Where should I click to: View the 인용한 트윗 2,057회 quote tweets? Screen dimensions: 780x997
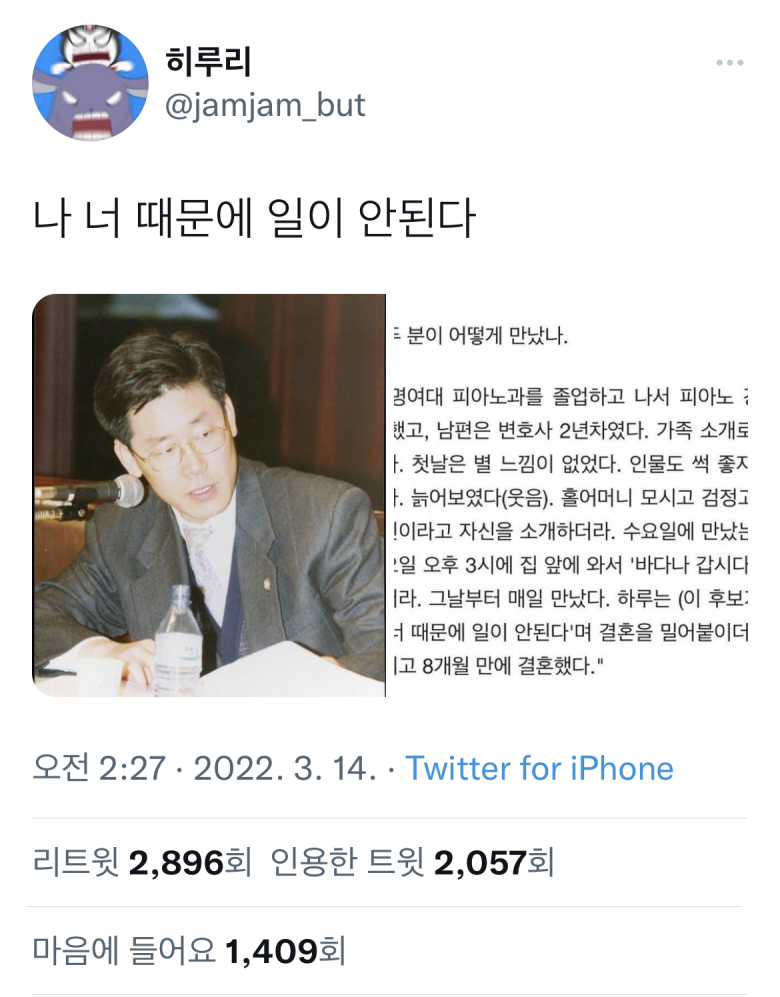(x=412, y=862)
